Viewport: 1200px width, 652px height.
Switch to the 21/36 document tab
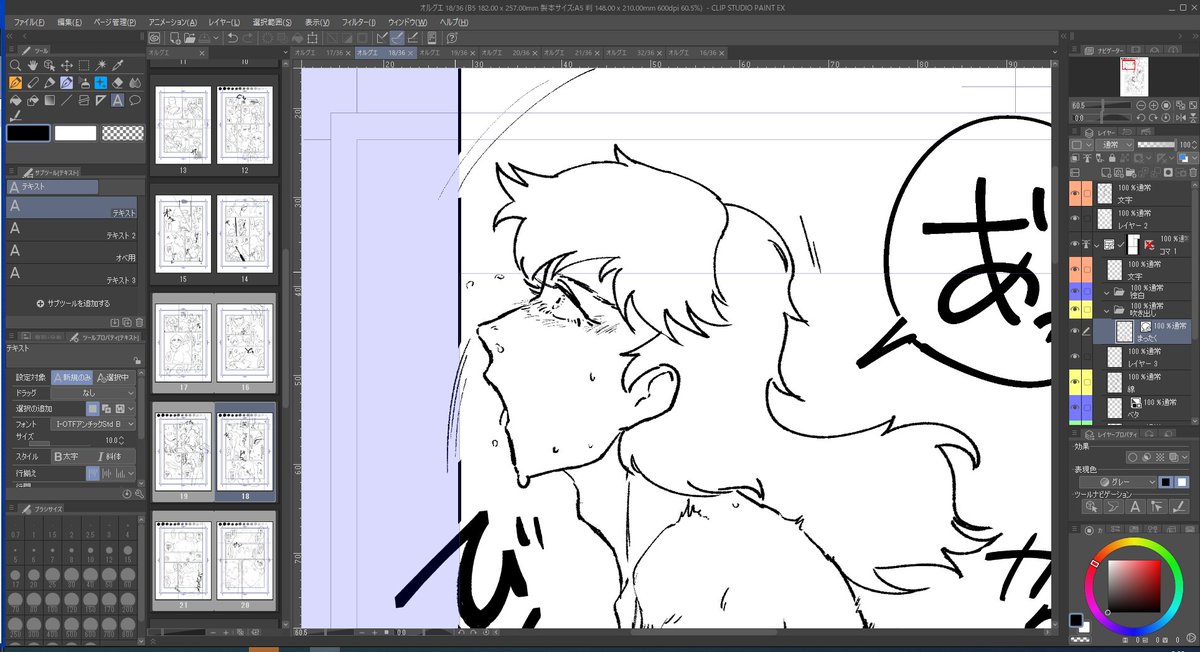tap(574, 52)
